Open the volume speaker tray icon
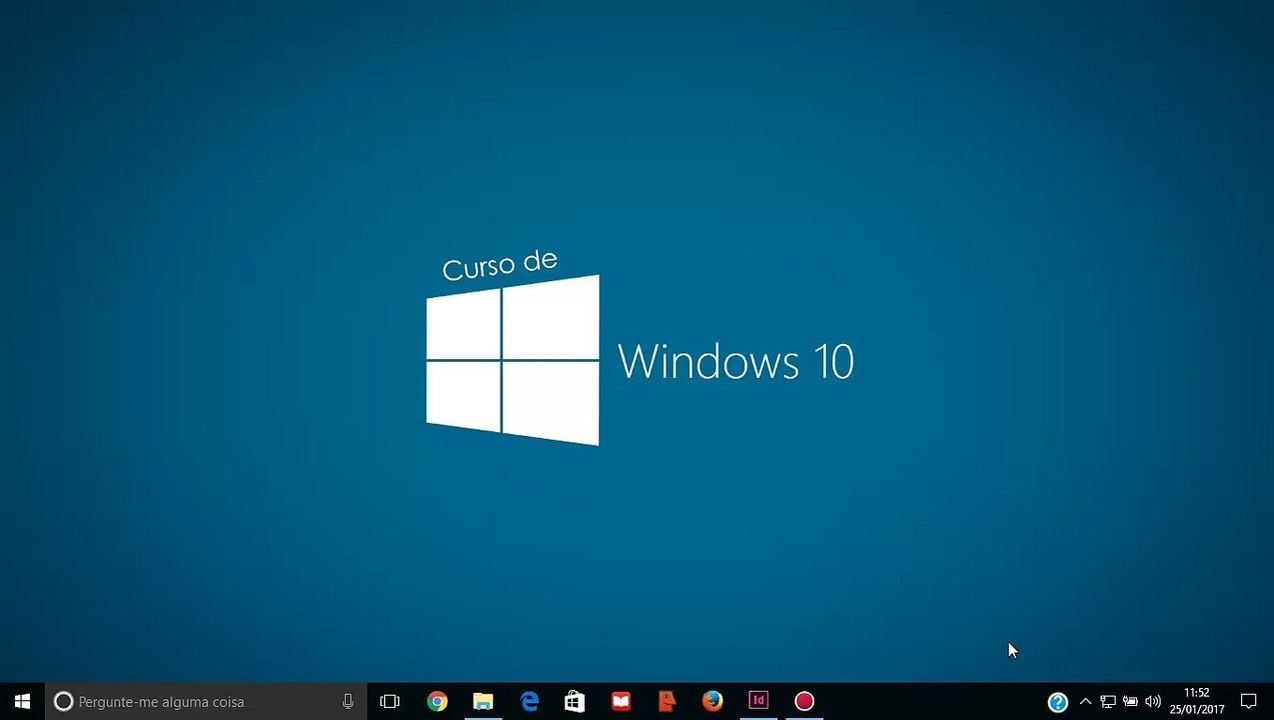 pyautogui.click(x=1153, y=702)
